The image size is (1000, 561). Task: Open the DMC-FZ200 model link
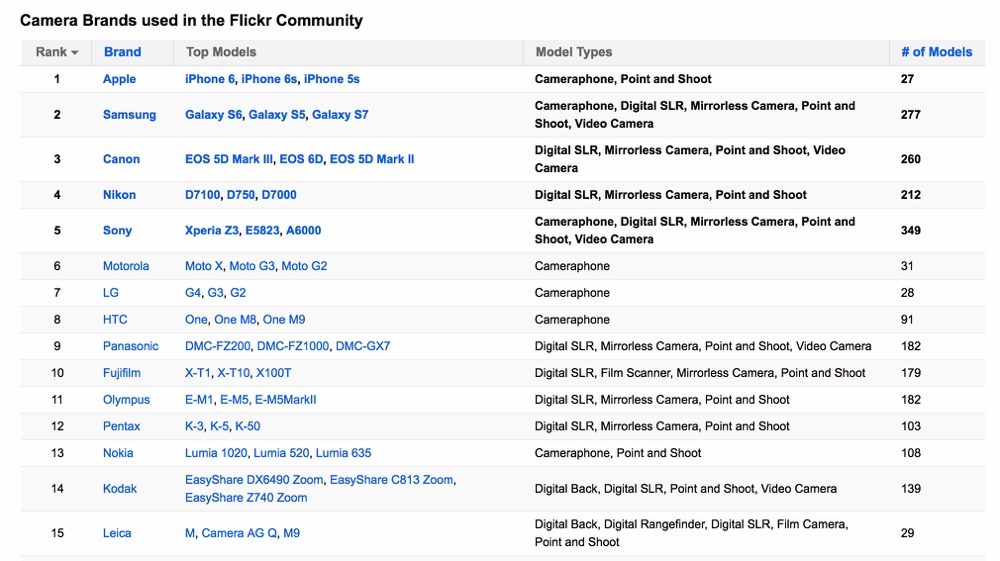point(217,347)
